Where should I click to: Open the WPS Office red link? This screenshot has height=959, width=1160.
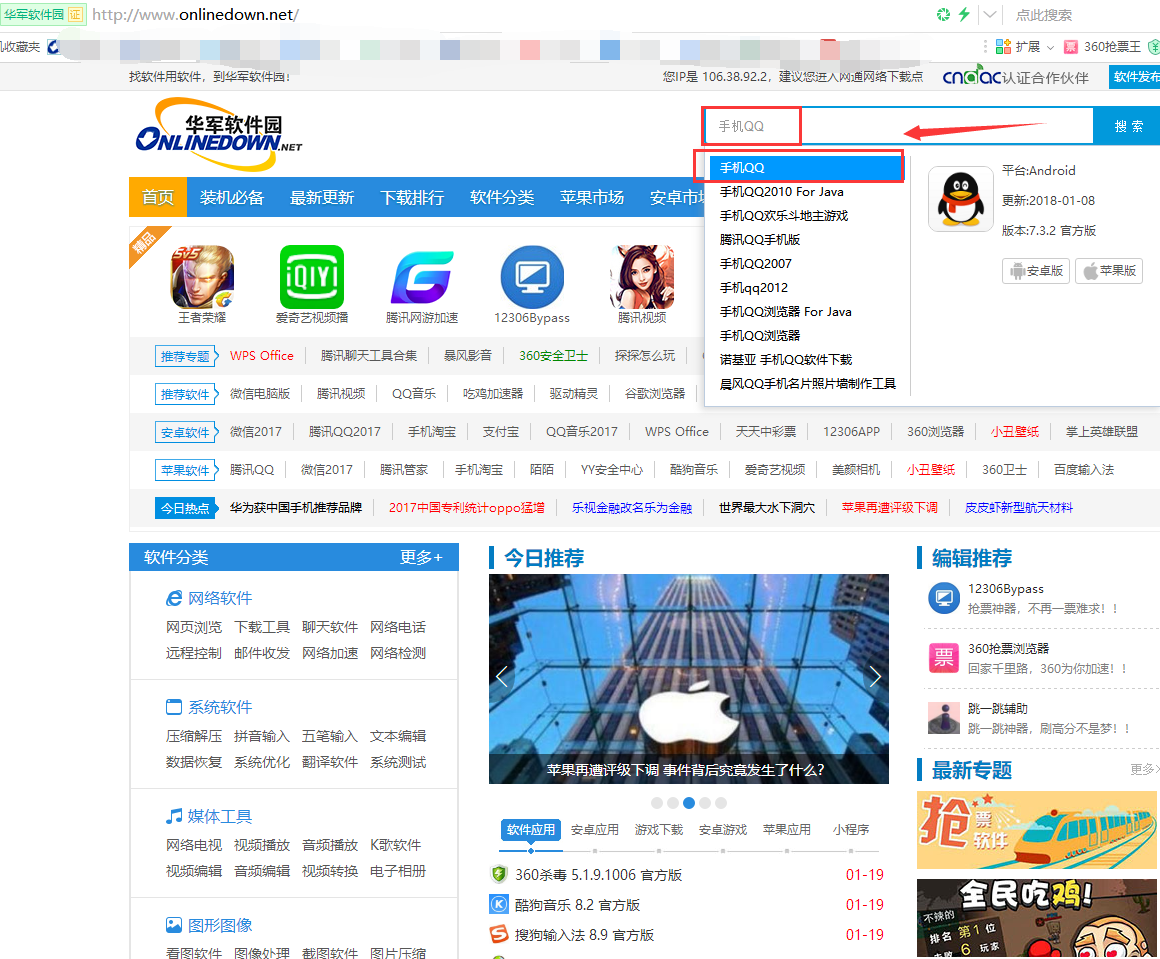tap(261, 355)
